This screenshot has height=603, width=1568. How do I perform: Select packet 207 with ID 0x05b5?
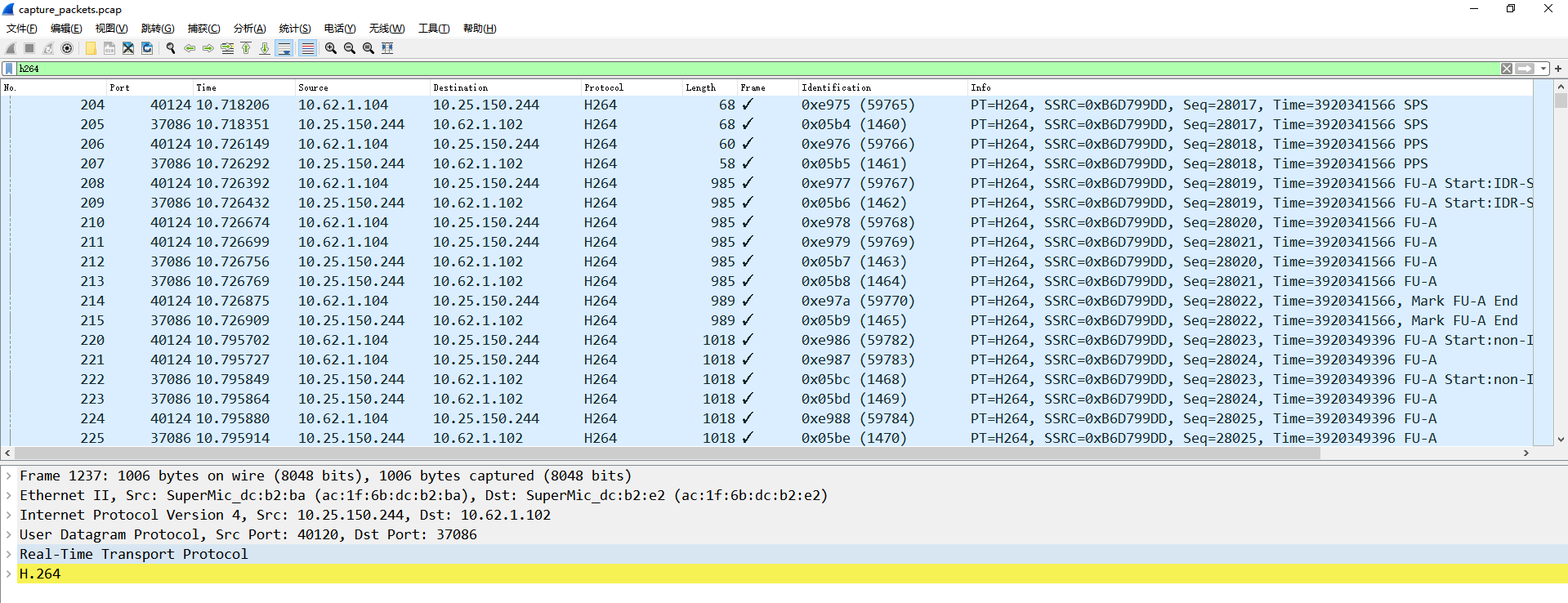(768, 163)
